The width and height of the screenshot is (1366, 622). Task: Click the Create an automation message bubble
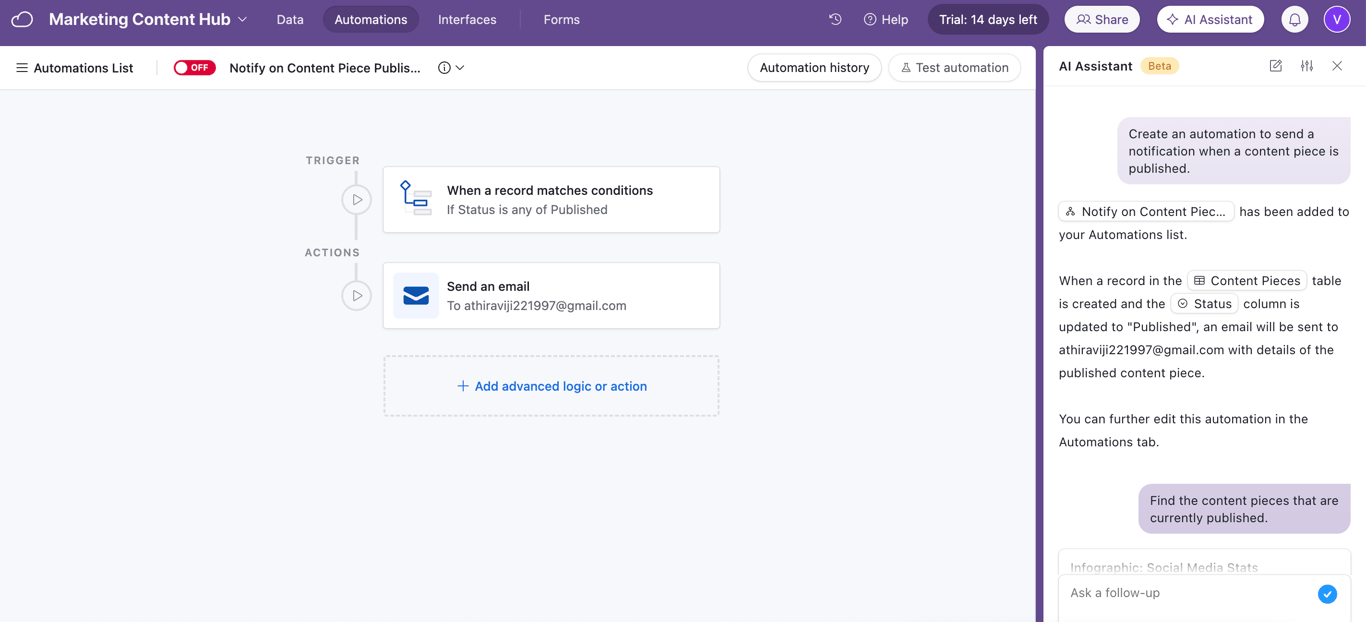pos(1233,151)
